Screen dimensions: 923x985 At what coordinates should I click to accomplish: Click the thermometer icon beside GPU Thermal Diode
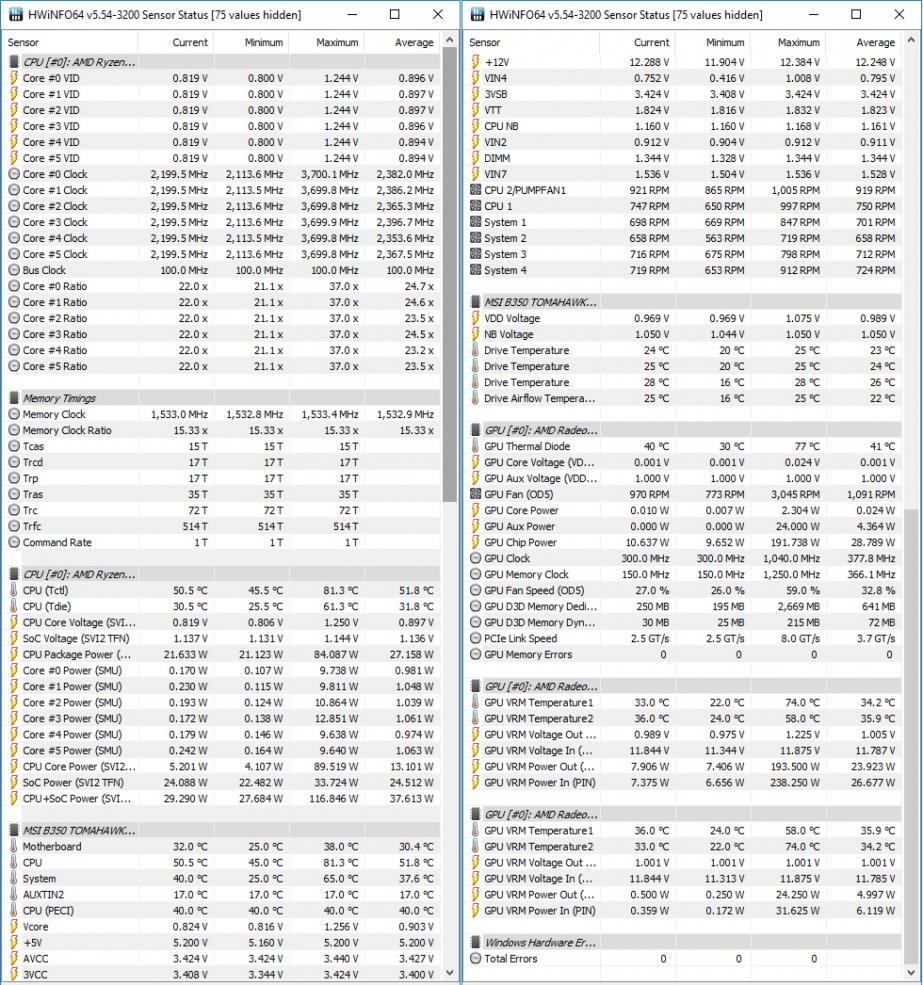coord(476,446)
